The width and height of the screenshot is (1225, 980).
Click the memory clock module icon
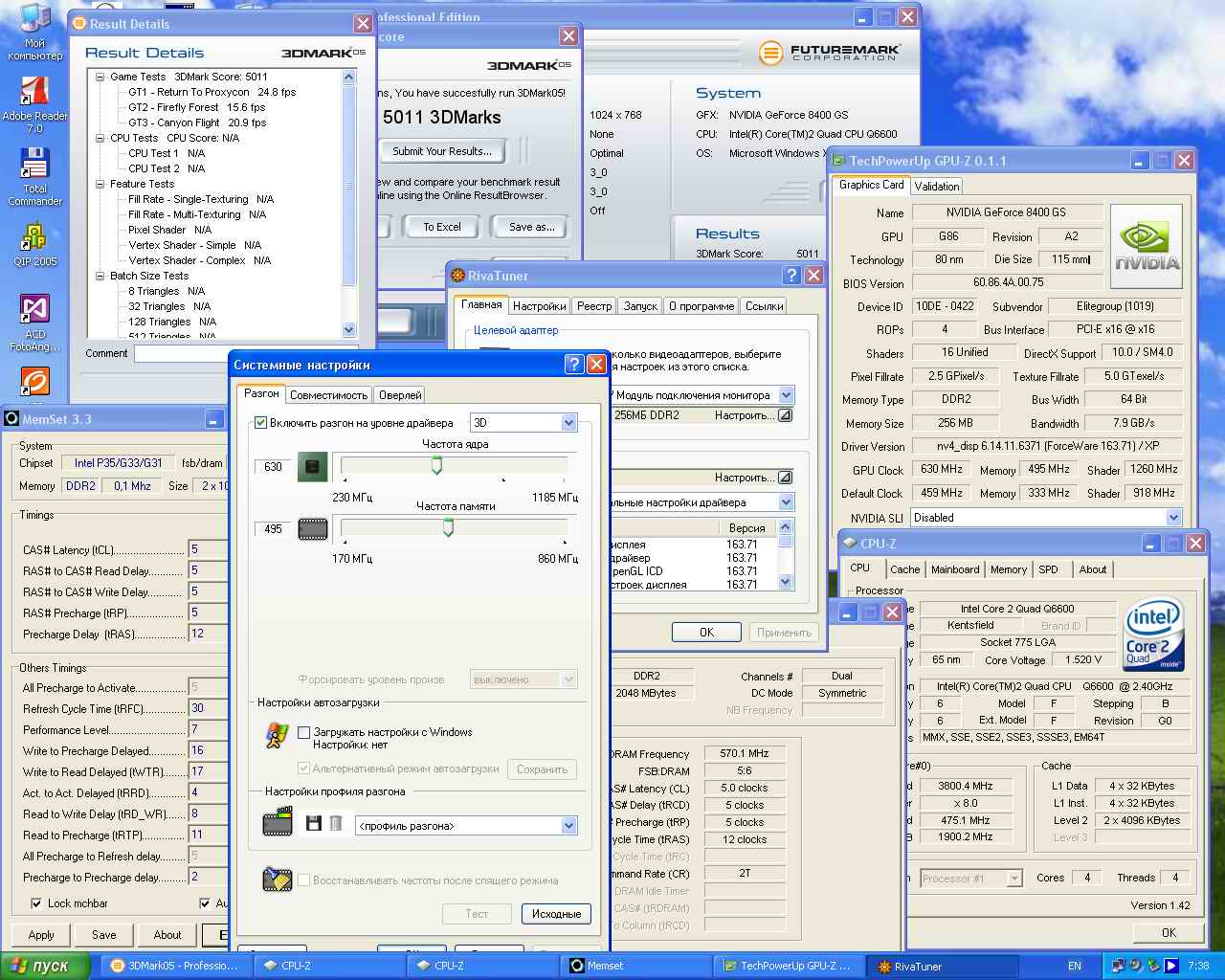coord(313,528)
